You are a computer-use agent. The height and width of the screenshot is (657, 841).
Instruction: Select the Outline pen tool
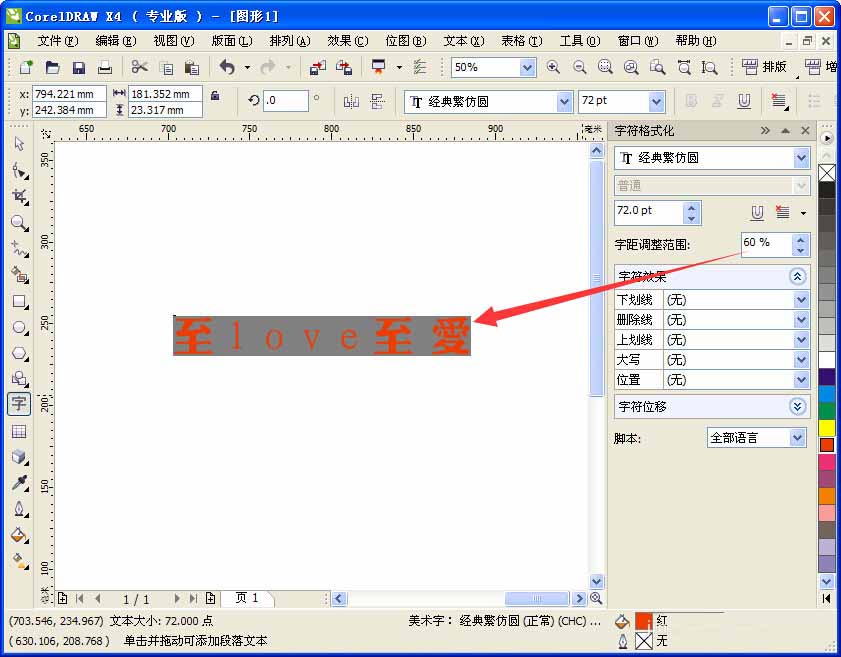[20, 508]
